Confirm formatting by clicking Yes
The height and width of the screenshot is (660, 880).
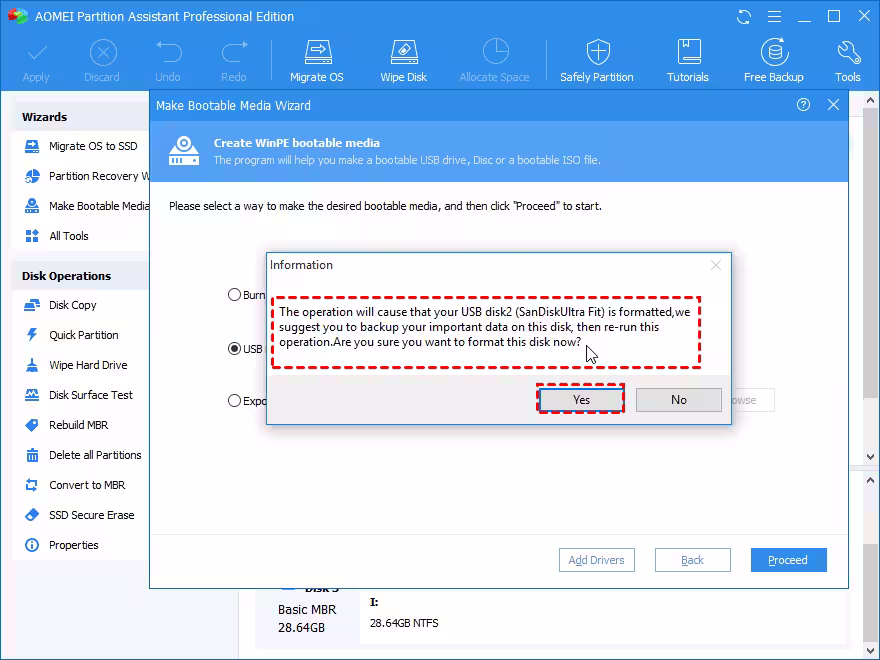tap(581, 400)
